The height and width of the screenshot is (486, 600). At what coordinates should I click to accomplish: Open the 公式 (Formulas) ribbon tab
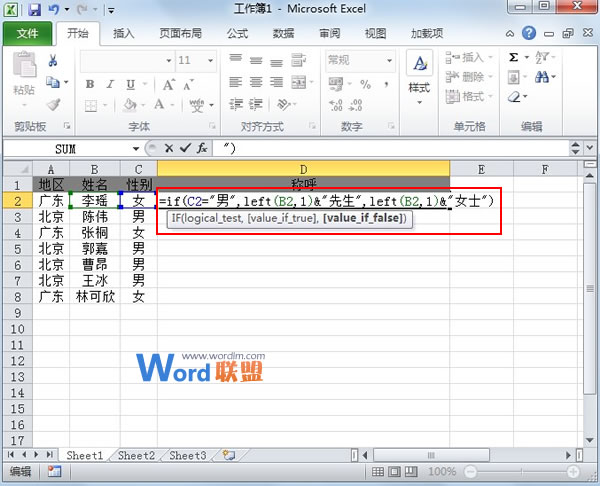click(237, 33)
